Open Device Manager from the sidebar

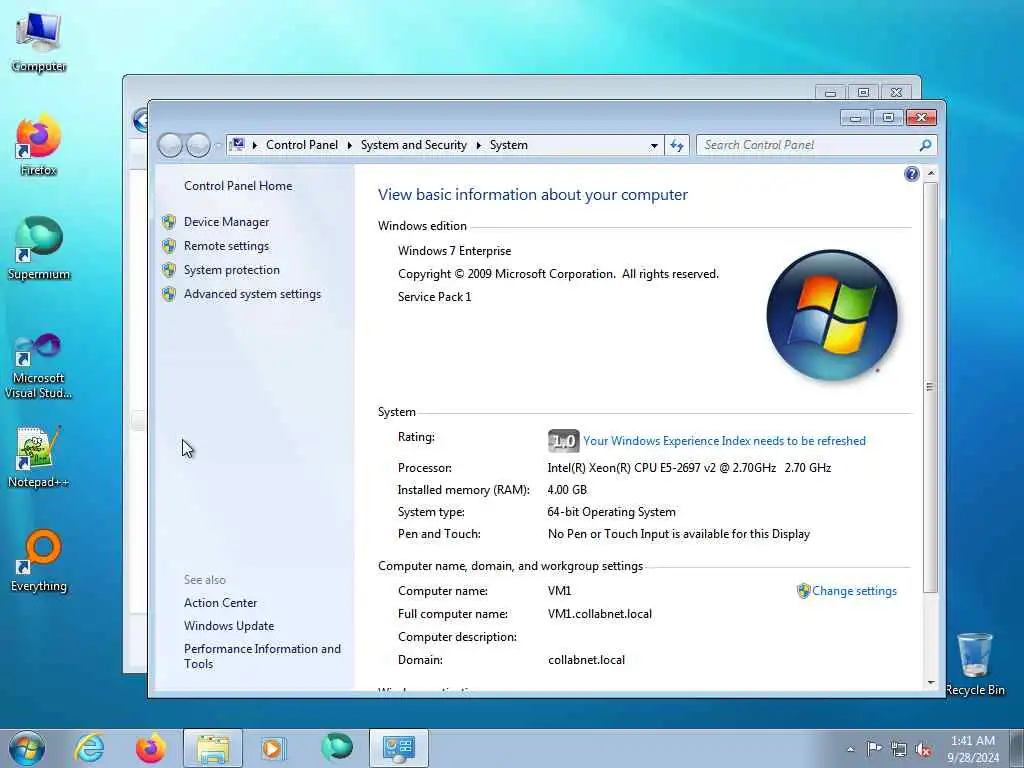click(226, 222)
